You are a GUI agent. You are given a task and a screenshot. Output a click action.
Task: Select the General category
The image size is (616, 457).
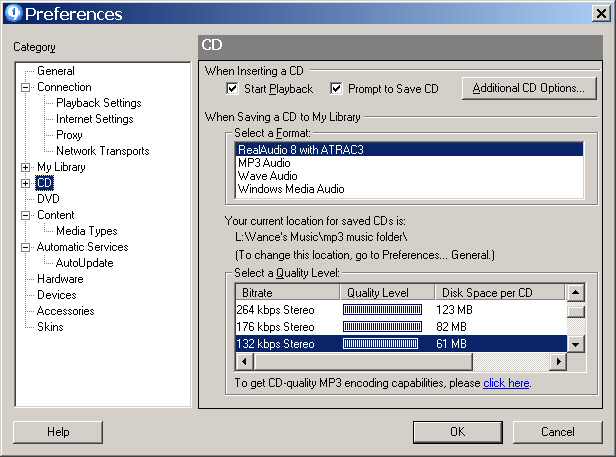(55, 71)
